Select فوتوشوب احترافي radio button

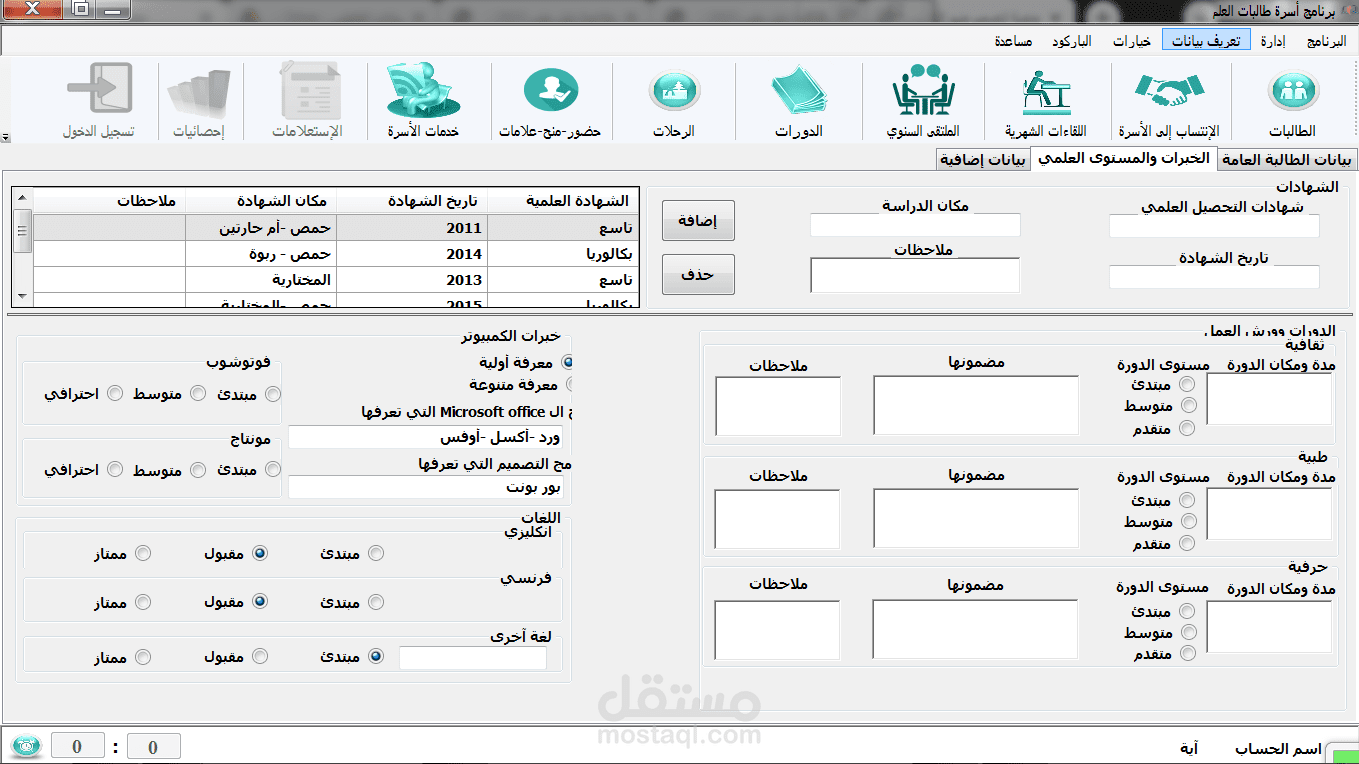coord(115,393)
